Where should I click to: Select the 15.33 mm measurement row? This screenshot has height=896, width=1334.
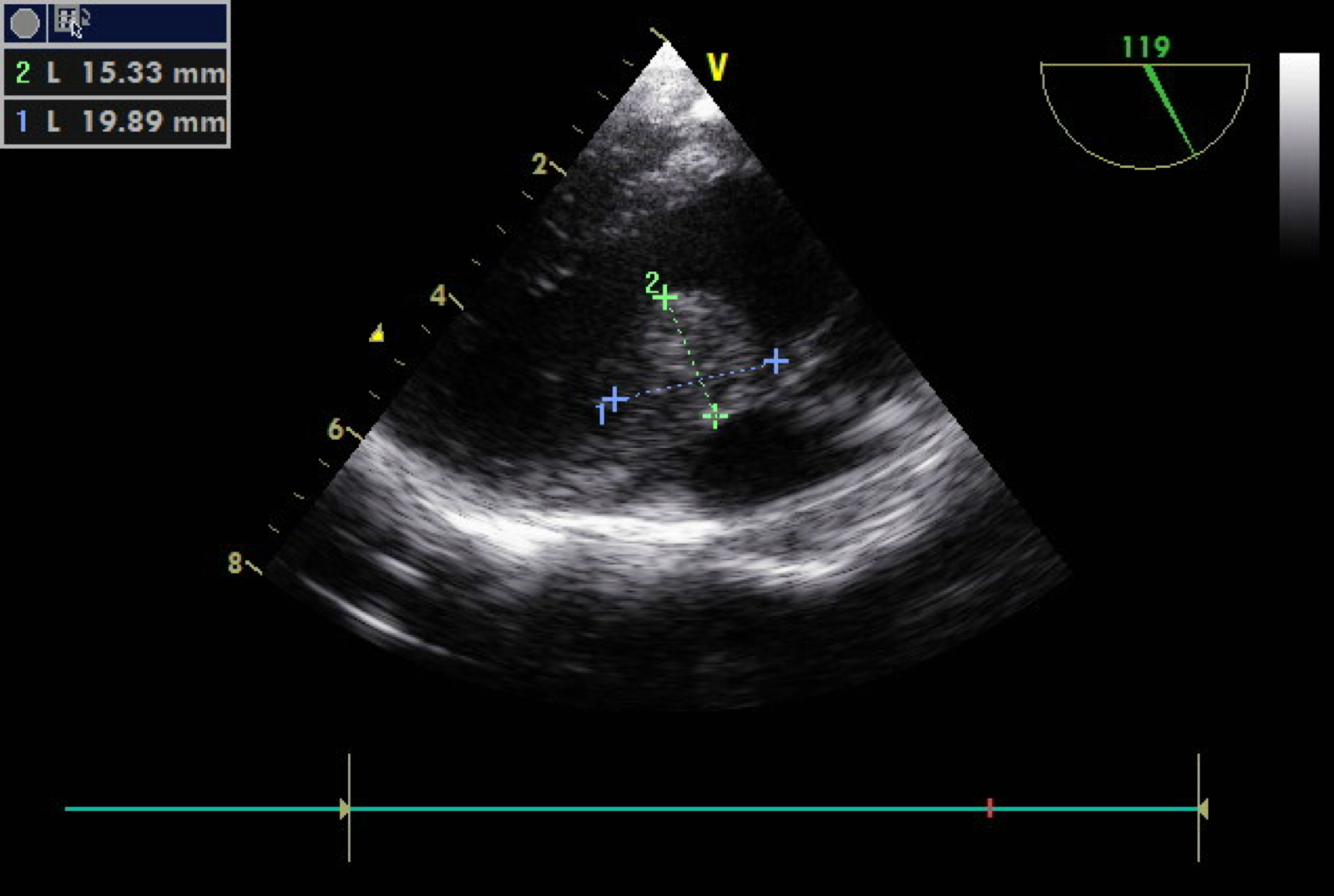coord(116,73)
